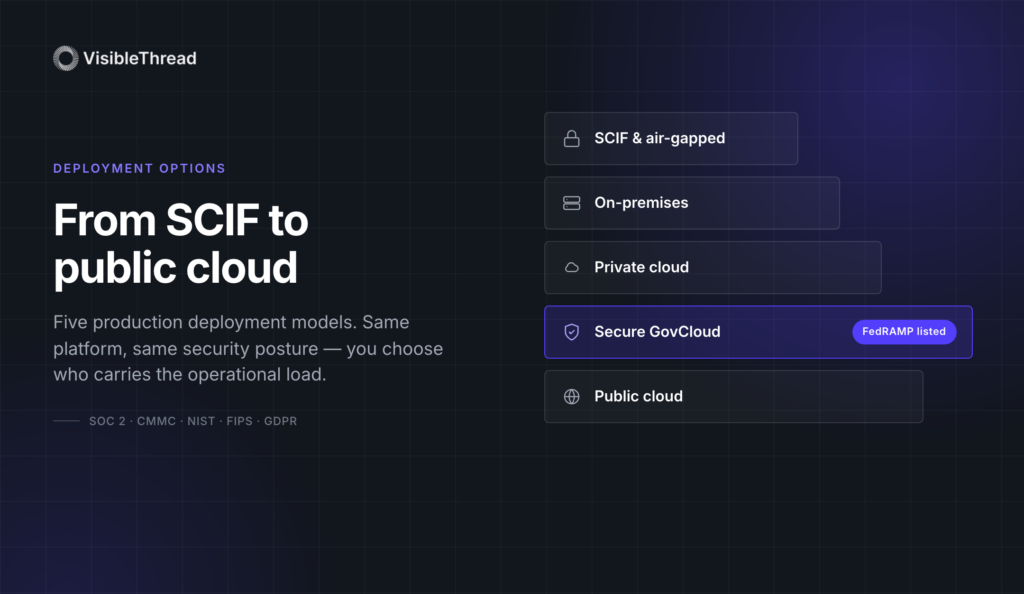This screenshot has height=594, width=1024.
Task: Click the VisibleThread brand name text
Action: click(140, 59)
